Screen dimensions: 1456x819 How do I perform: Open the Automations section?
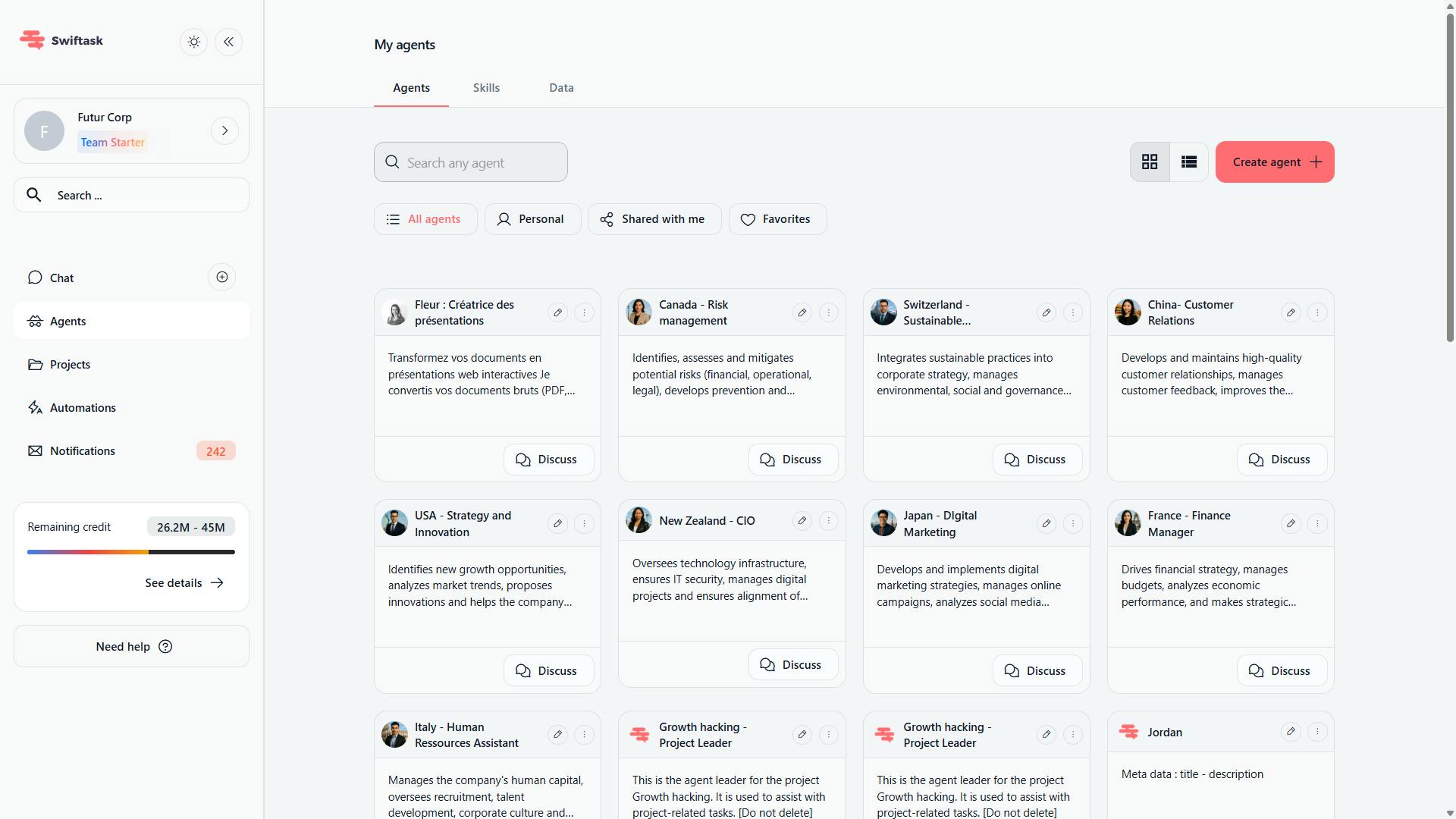[x=83, y=407]
